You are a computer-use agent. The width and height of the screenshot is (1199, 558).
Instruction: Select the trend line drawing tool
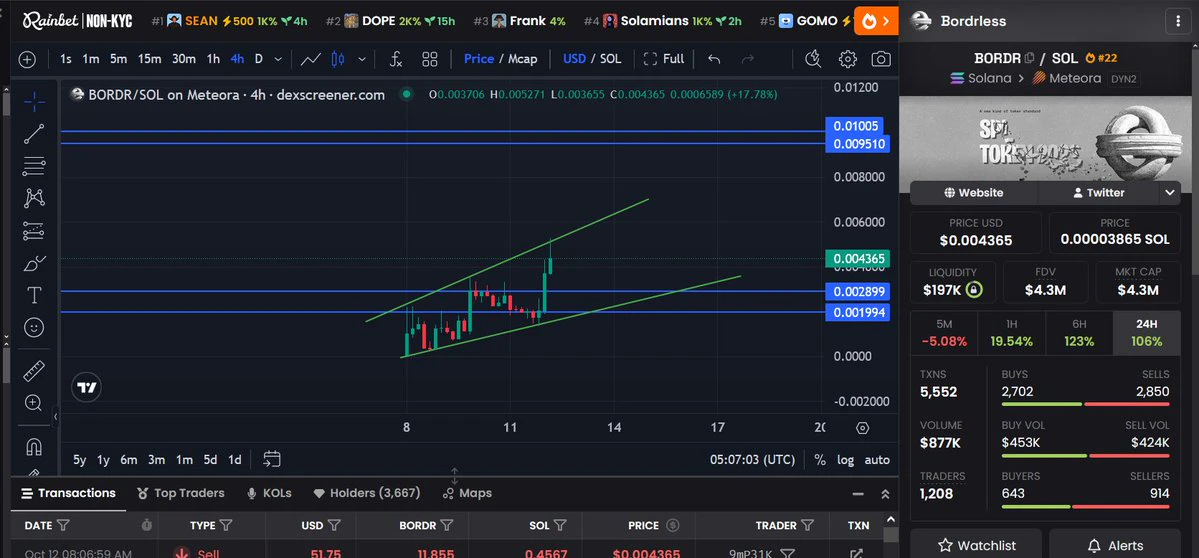pyautogui.click(x=34, y=134)
